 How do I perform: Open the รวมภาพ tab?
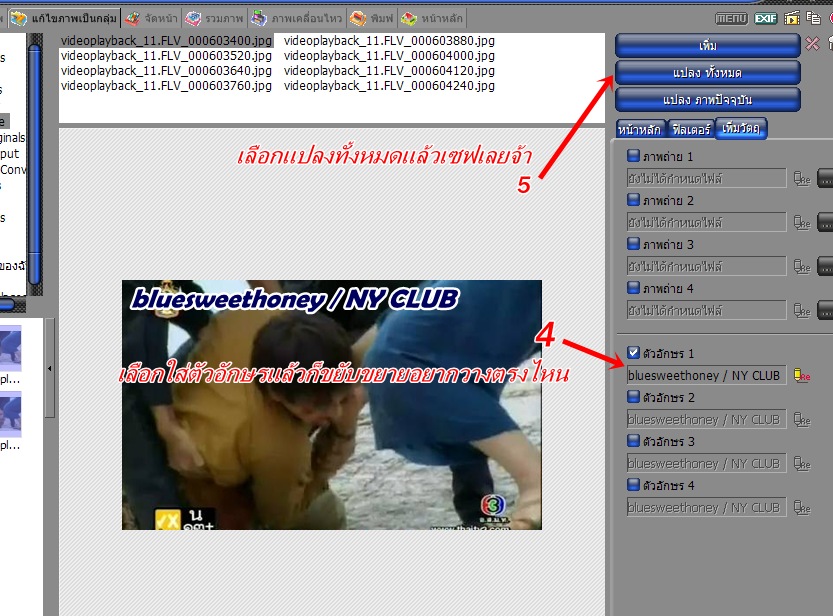[215, 19]
